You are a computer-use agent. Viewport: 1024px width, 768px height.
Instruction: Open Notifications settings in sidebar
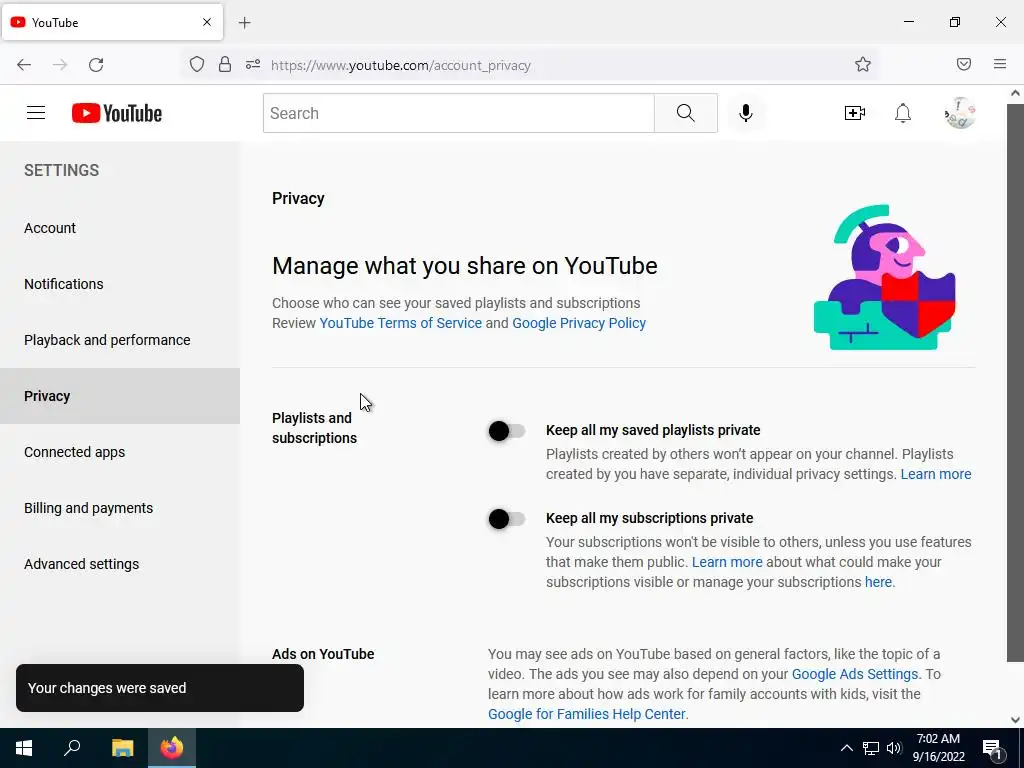click(x=120, y=284)
